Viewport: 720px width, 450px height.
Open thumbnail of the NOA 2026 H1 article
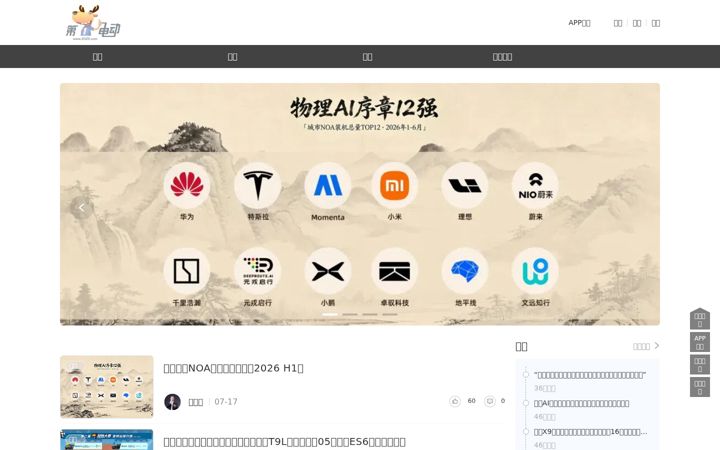click(x=107, y=387)
